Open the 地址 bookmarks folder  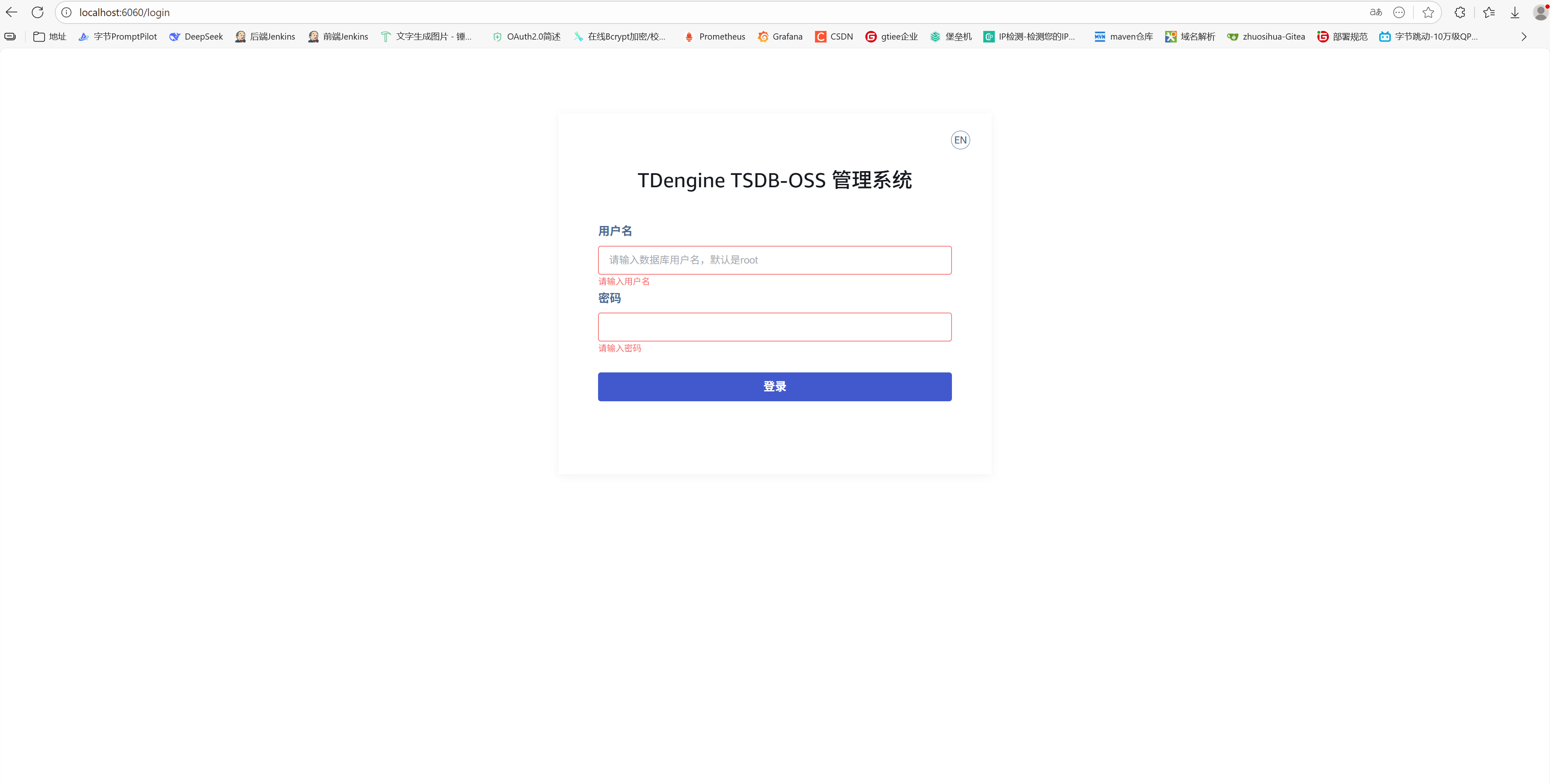click(49, 36)
